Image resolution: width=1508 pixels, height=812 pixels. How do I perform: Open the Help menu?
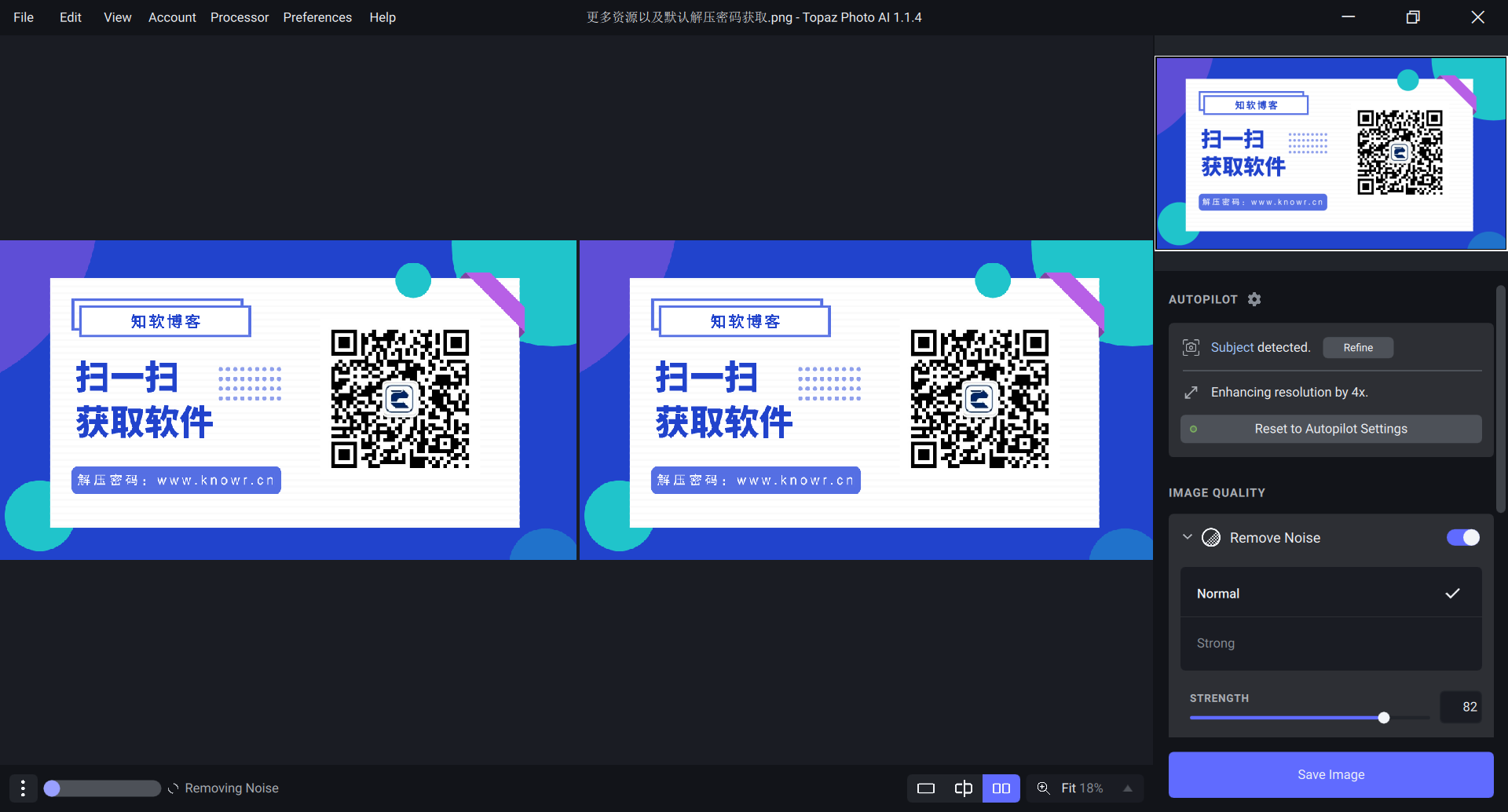click(x=382, y=17)
